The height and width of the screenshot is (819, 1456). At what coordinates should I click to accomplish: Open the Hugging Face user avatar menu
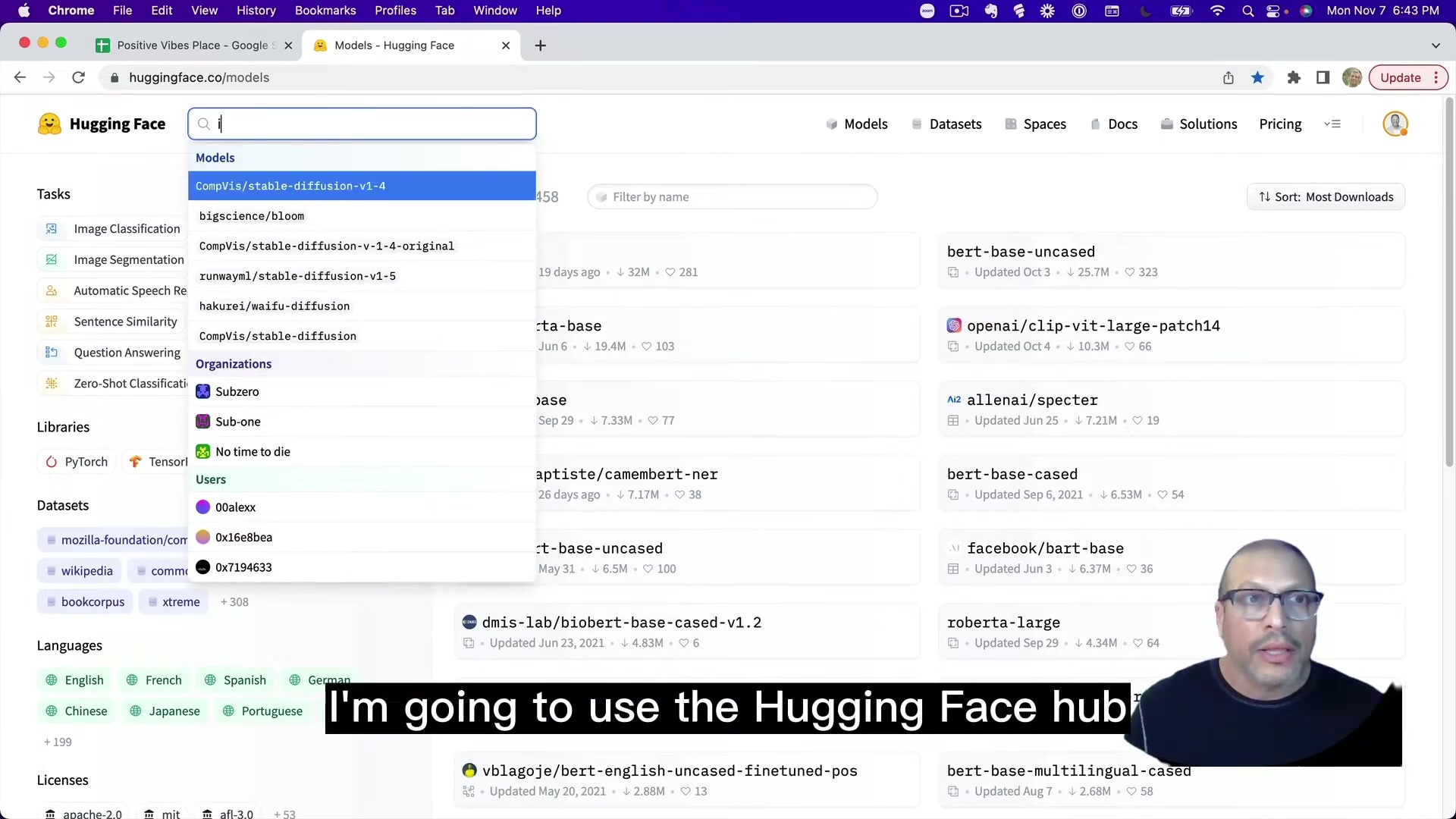[x=1395, y=124]
